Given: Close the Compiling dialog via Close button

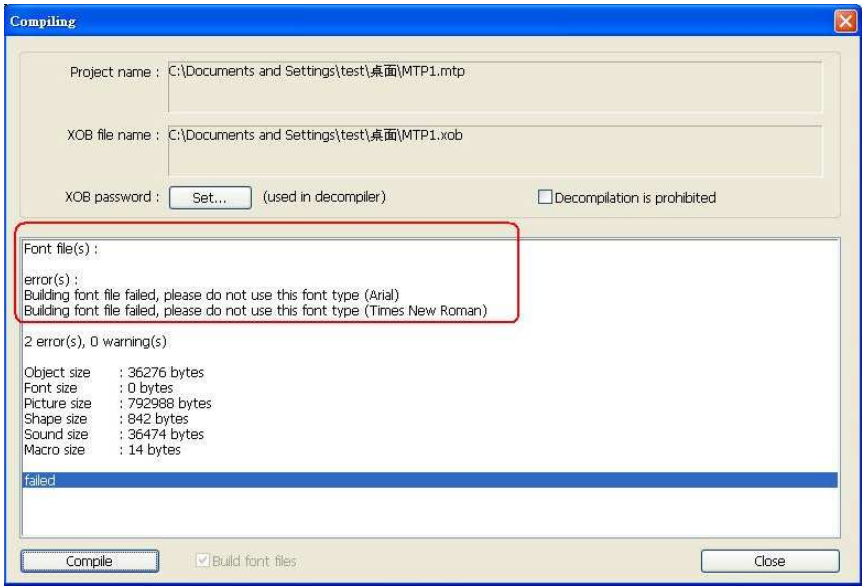Looking at the screenshot, I should pos(770,561).
